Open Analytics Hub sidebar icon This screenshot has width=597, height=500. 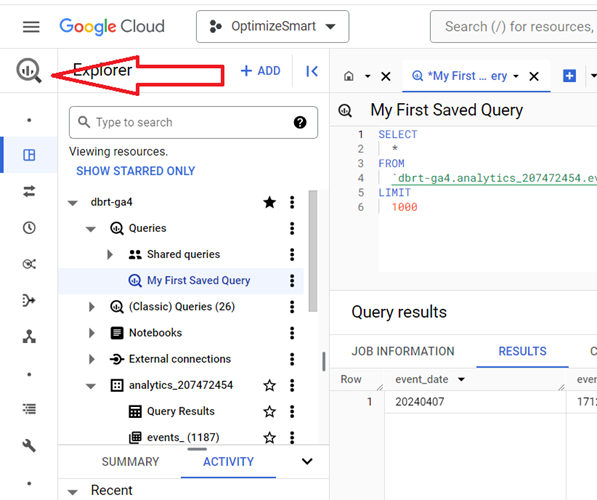tap(29, 264)
